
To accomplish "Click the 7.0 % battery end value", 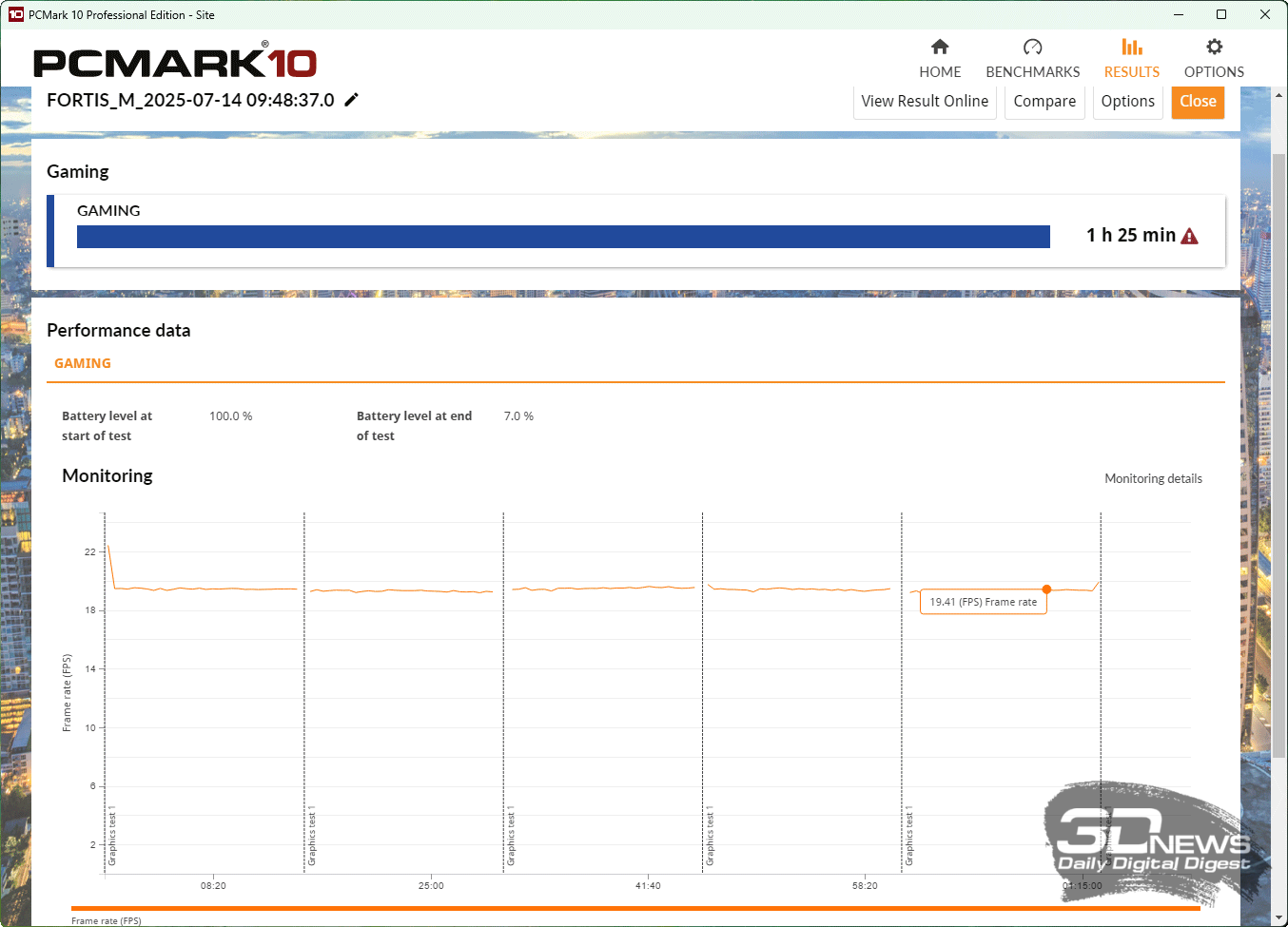I will click(518, 416).
